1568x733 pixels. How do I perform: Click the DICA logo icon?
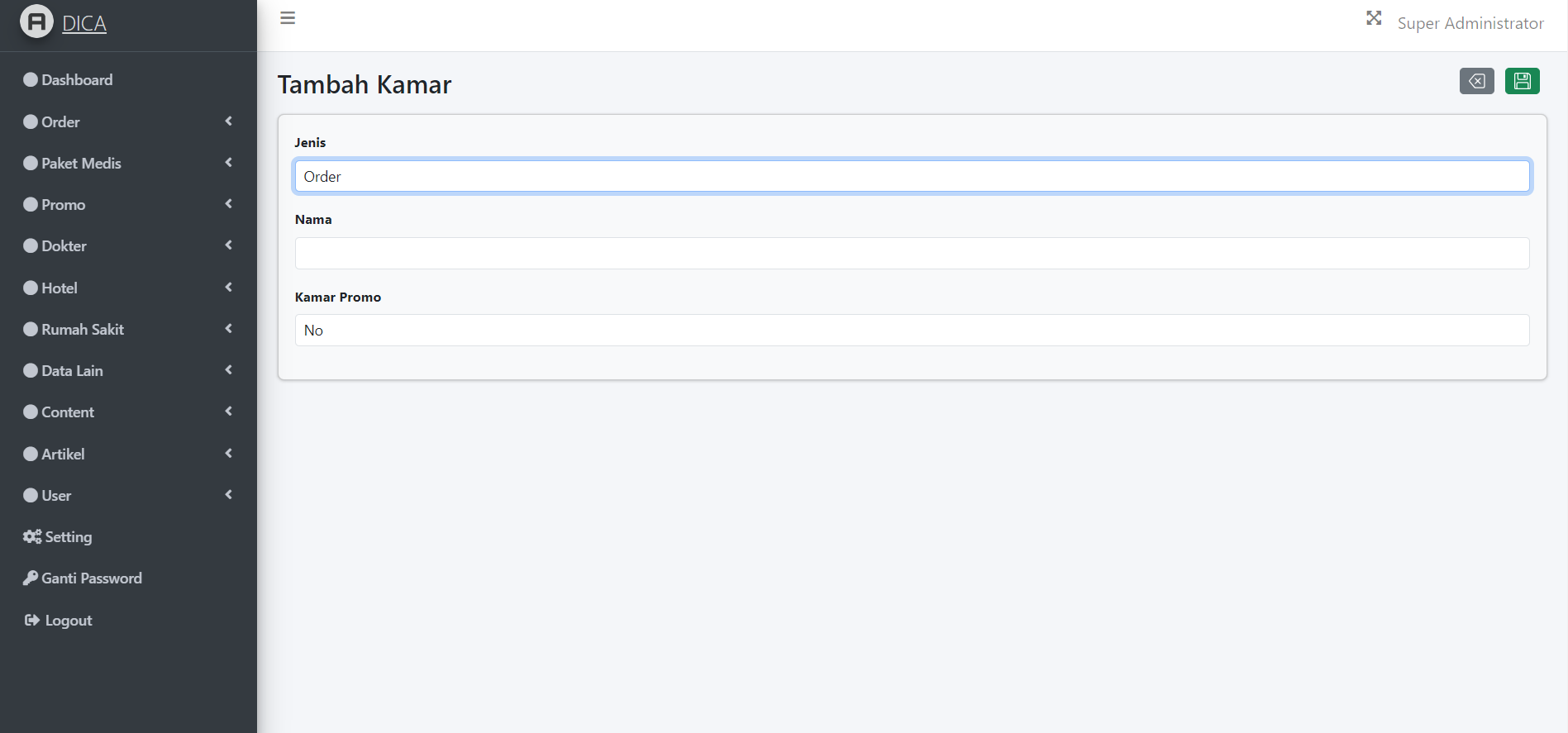coord(36,22)
